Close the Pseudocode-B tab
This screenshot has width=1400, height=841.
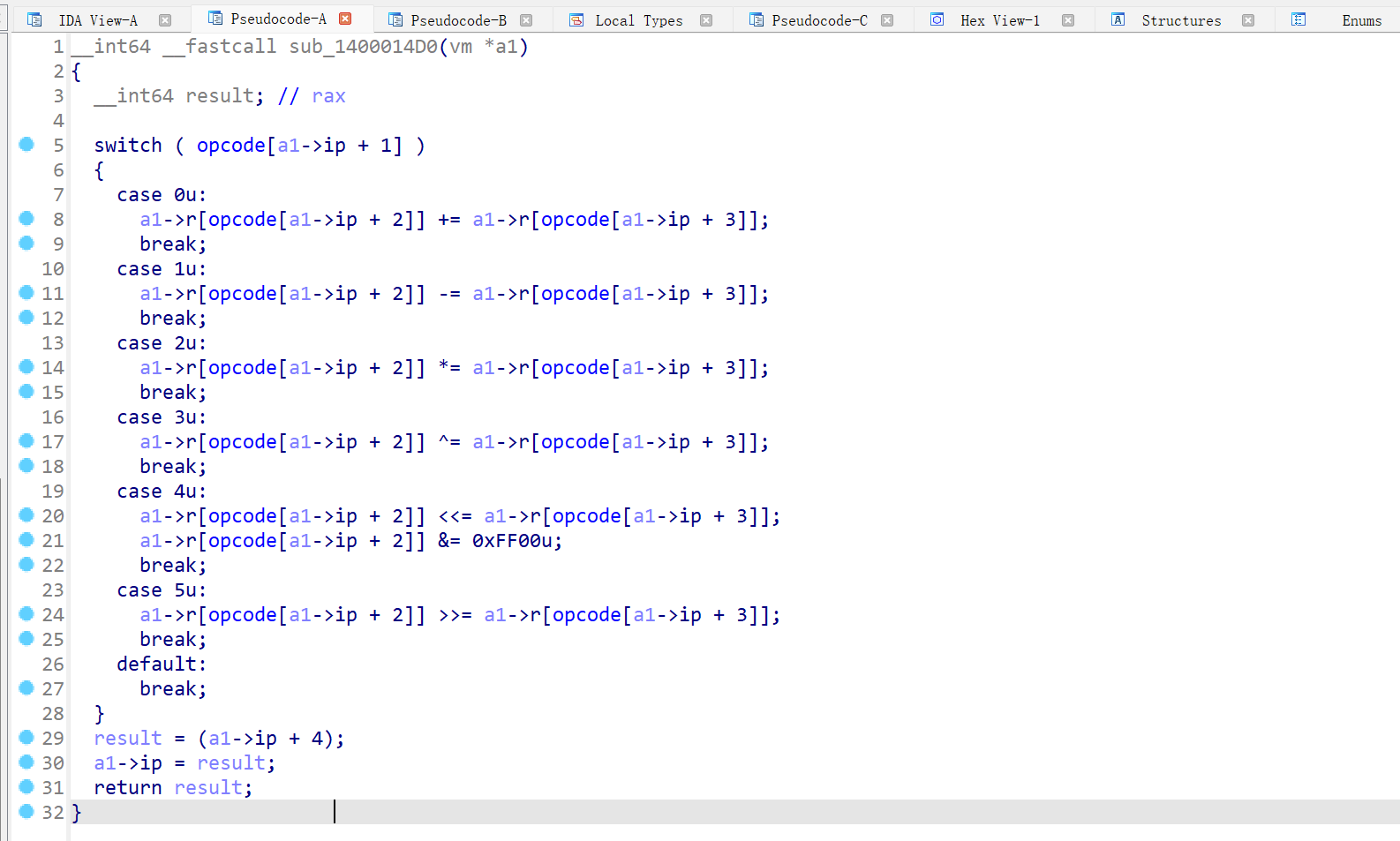tap(526, 20)
